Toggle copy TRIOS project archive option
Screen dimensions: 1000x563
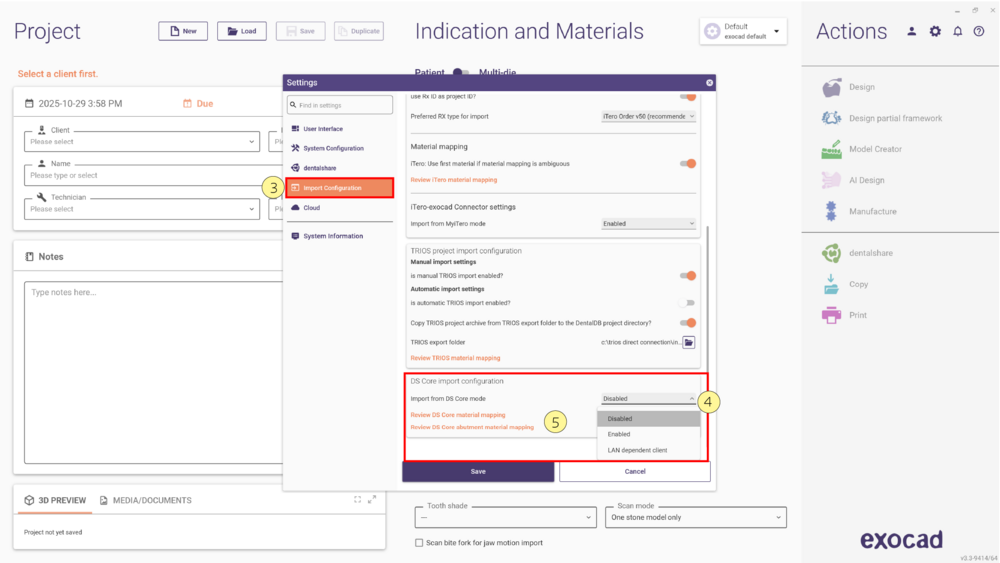[x=688, y=323]
